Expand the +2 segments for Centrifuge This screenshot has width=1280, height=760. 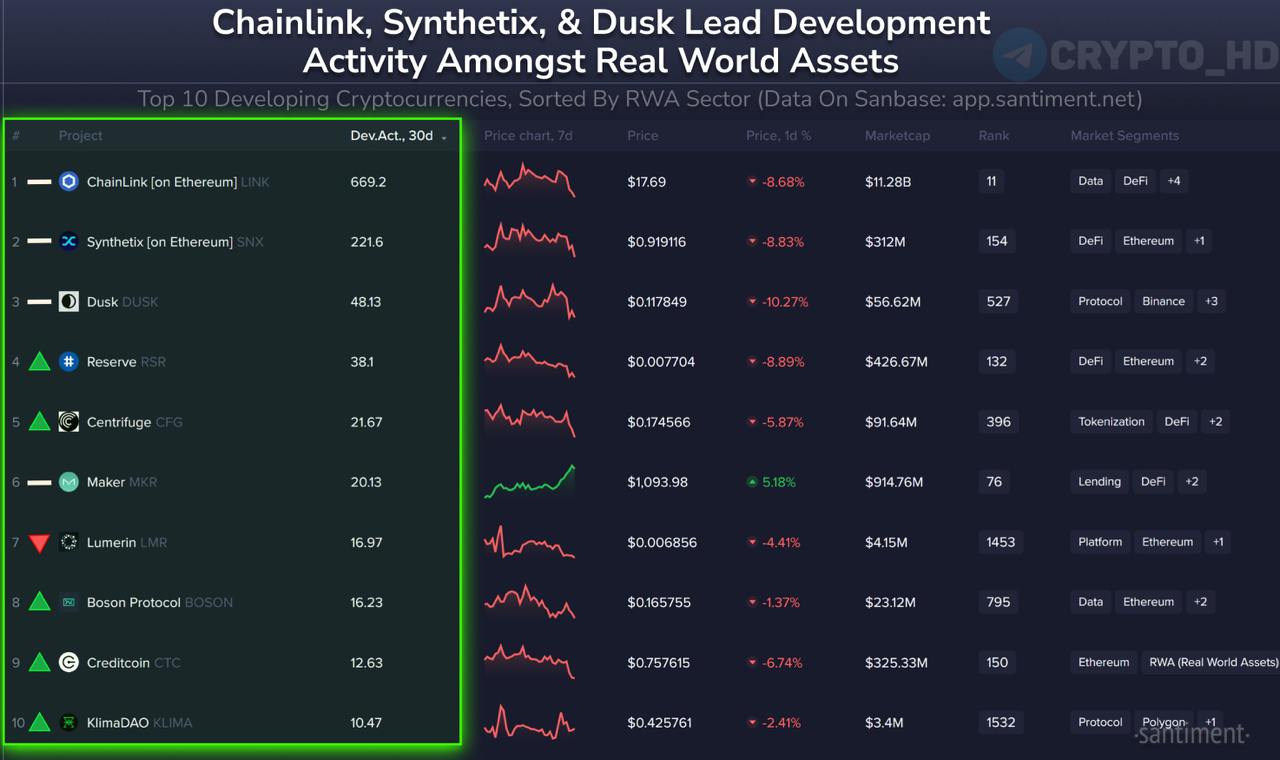point(1215,421)
